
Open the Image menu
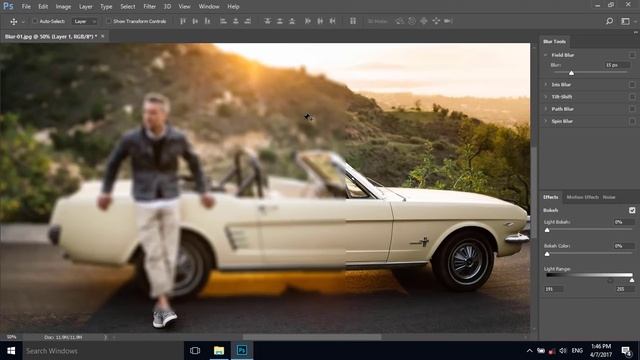63,7
